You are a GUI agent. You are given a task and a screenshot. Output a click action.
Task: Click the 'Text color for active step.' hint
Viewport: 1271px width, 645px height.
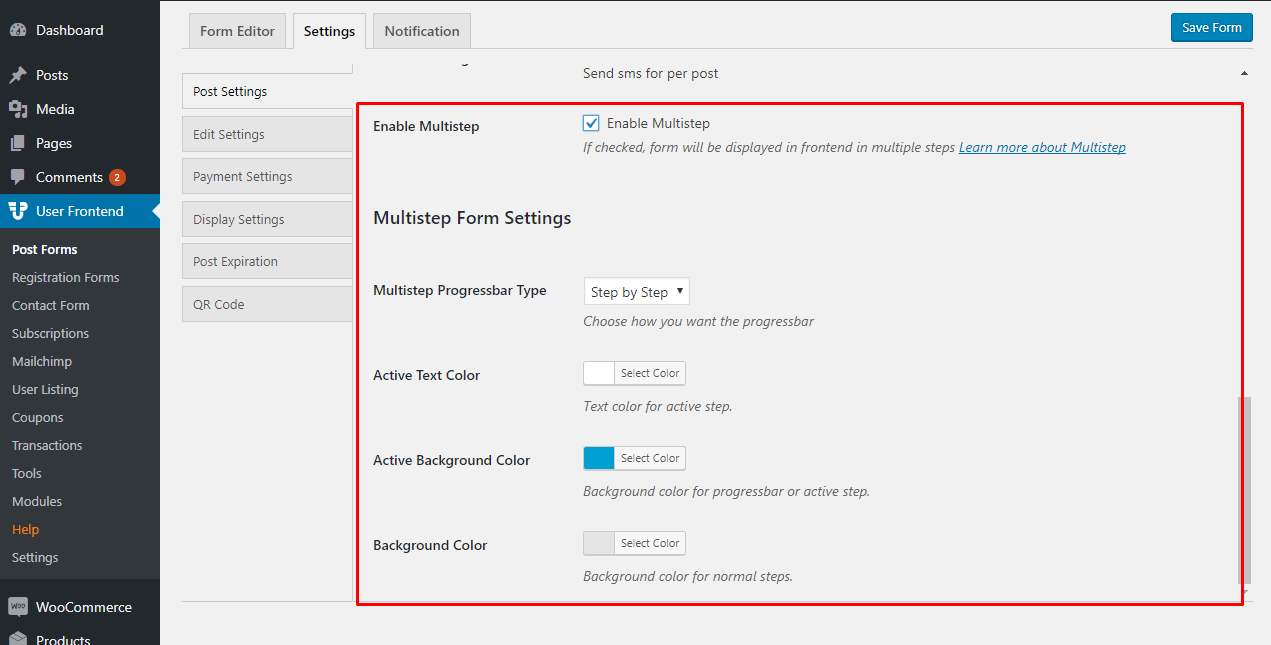(657, 407)
